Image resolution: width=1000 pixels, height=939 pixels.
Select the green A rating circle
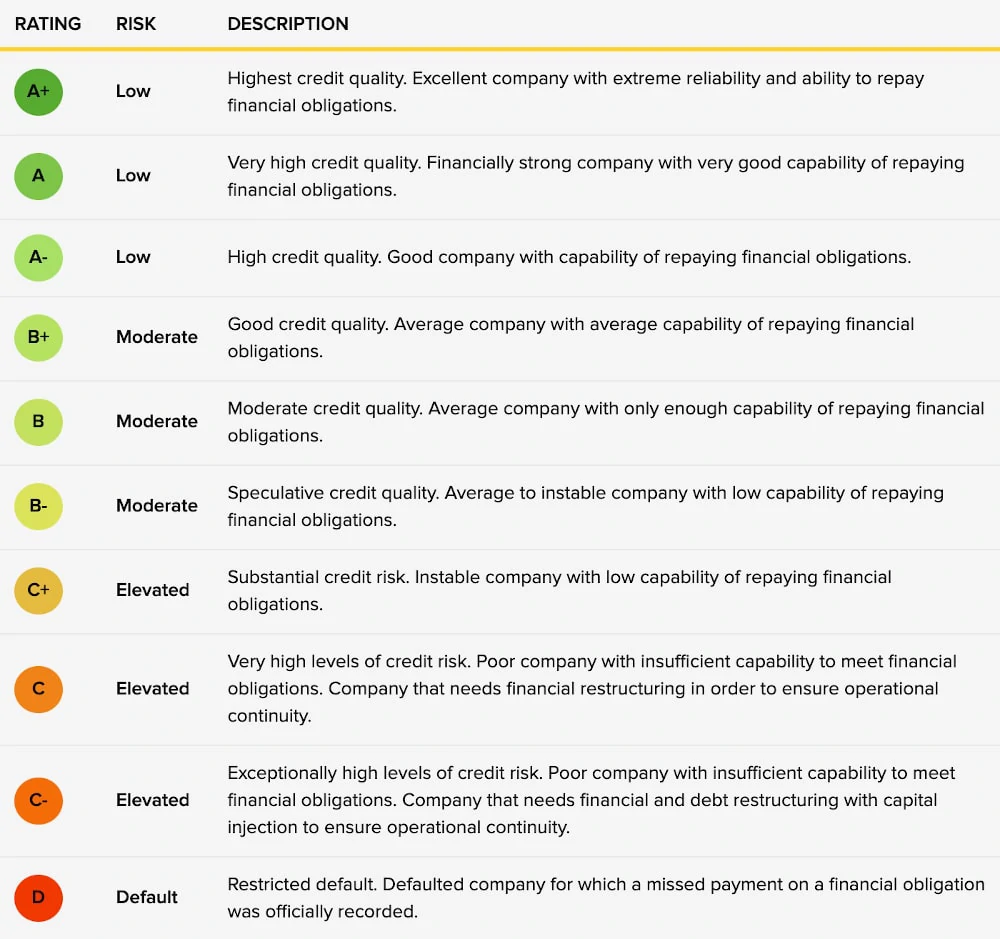click(x=38, y=176)
